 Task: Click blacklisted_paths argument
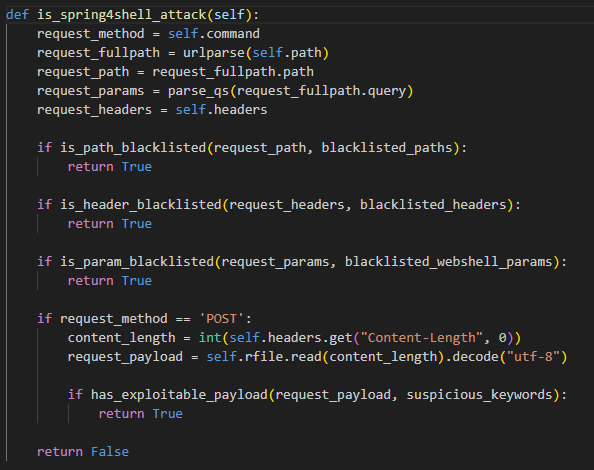pos(387,148)
